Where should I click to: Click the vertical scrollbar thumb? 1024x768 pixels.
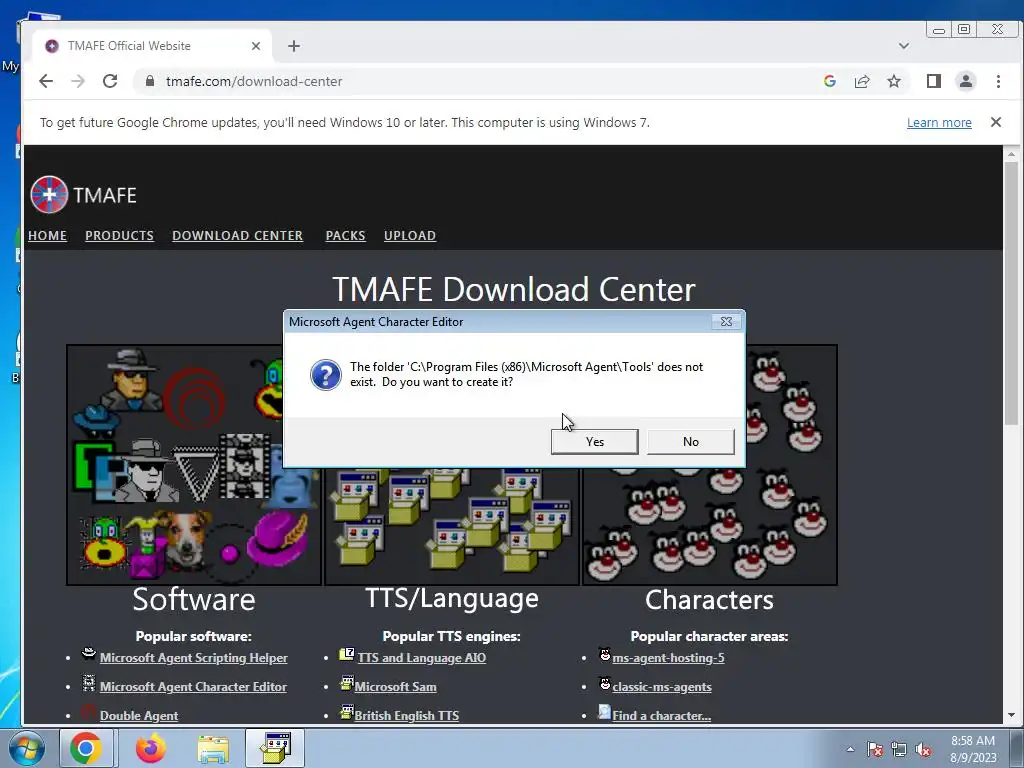(1011, 293)
